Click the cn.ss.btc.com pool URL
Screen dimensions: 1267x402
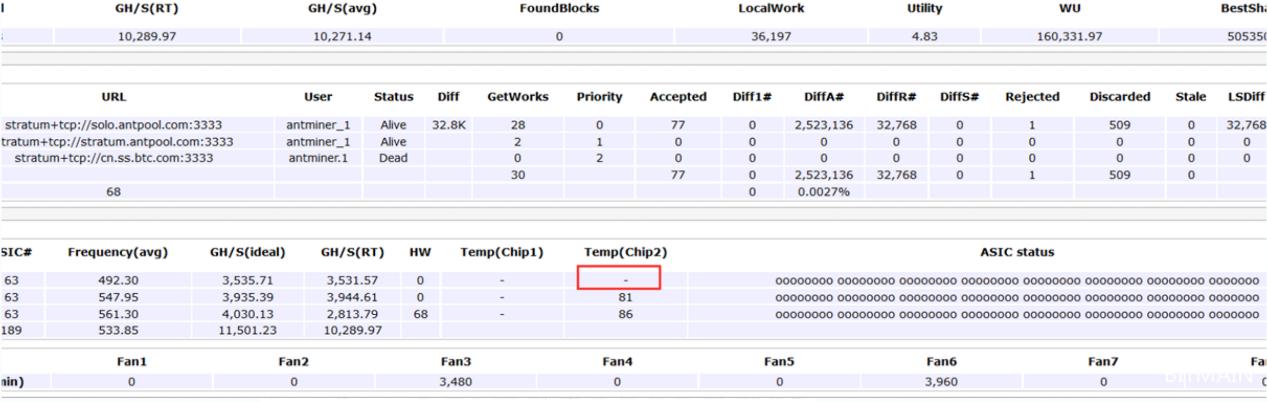click(113, 158)
